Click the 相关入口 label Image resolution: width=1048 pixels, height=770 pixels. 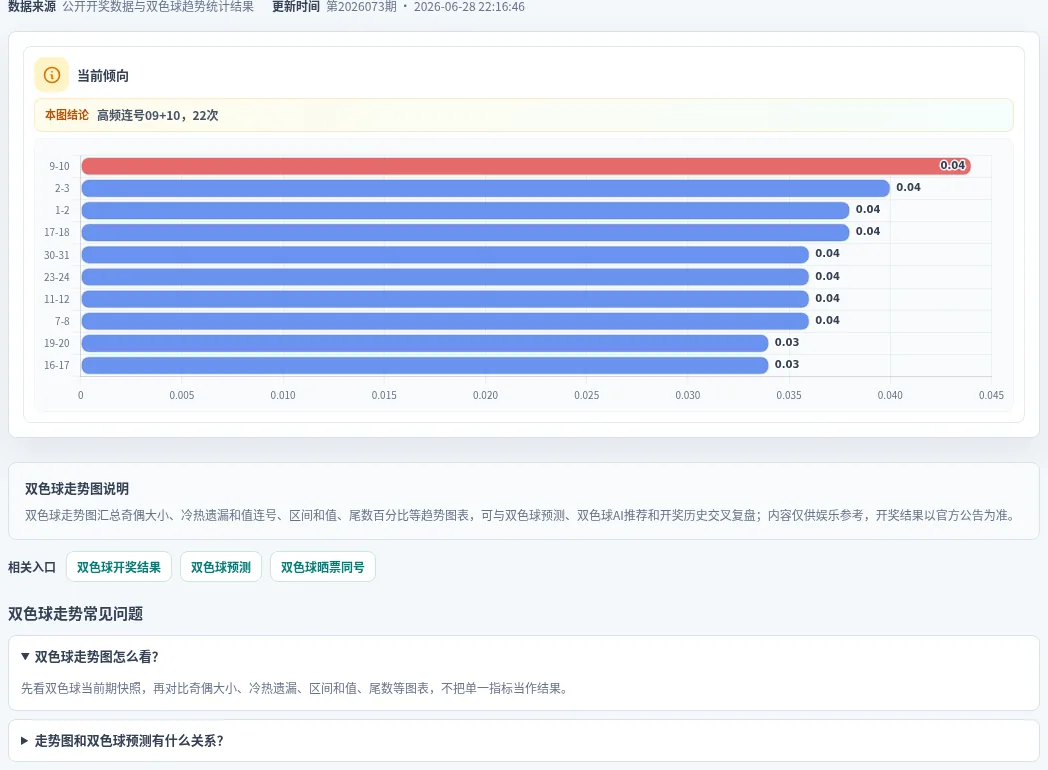[x=31, y=567]
